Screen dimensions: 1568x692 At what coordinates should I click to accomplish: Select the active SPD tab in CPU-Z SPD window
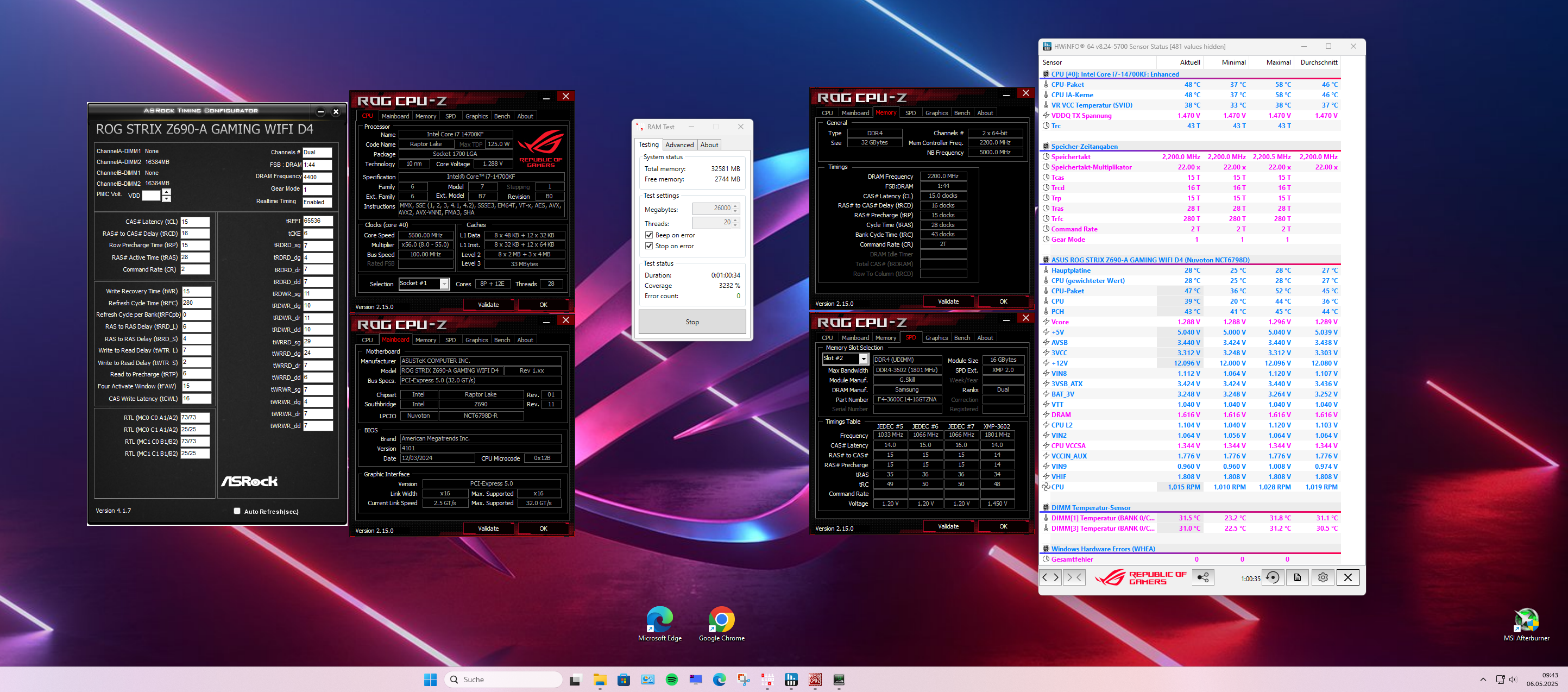(x=911, y=337)
